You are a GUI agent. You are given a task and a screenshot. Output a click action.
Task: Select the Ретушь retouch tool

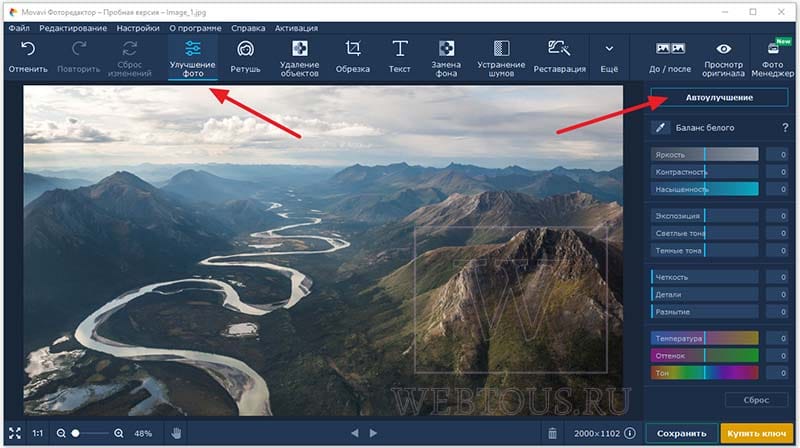[x=245, y=57]
